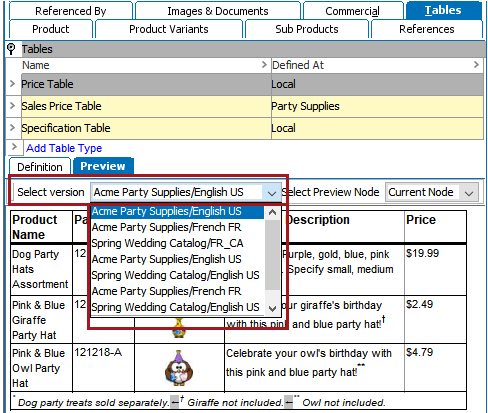Select the Specification Table name cell
The height and width of the screenshot is (413, 488).
coord(146,128)
